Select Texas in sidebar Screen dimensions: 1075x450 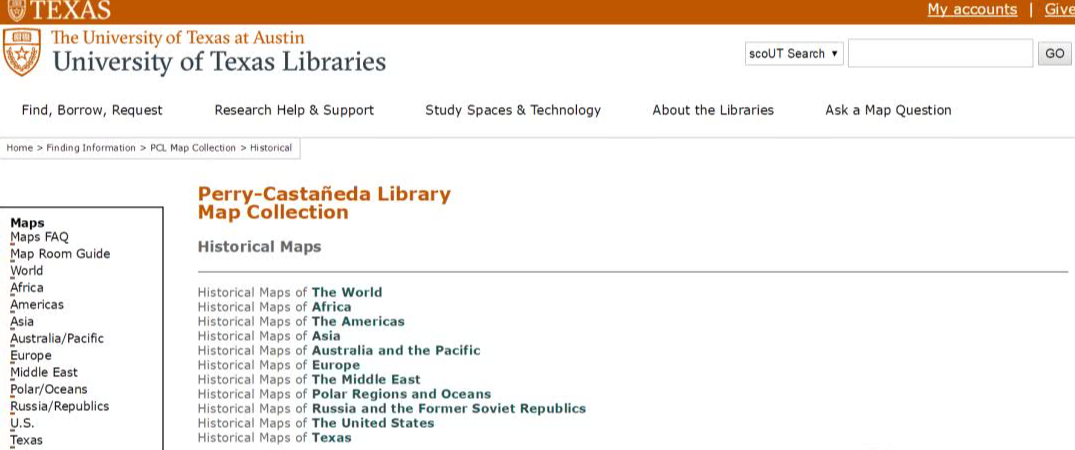[x=26, y=440]
